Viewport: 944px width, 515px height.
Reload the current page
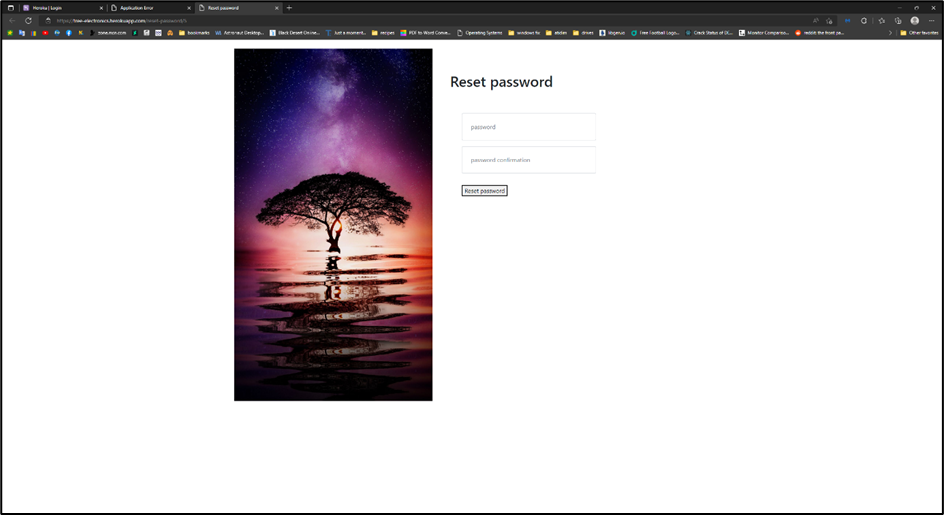pos(28,20)
